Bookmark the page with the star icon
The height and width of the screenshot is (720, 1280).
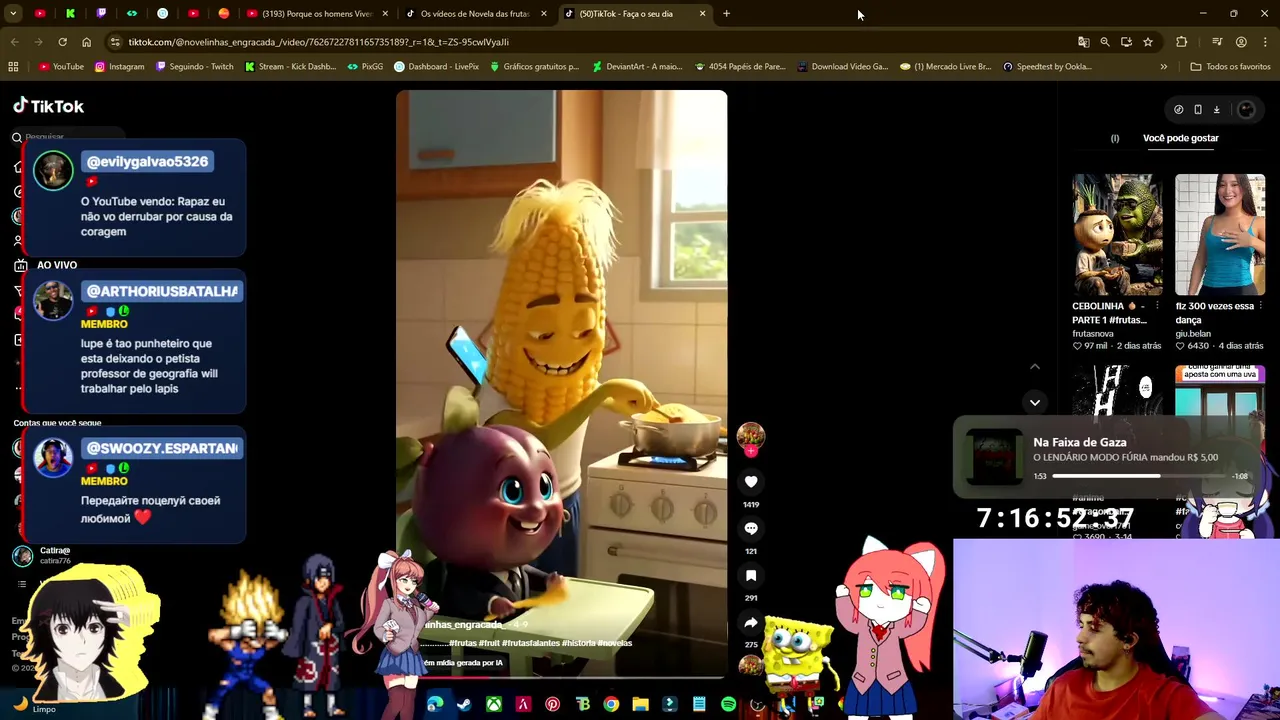click(1148, 42)
